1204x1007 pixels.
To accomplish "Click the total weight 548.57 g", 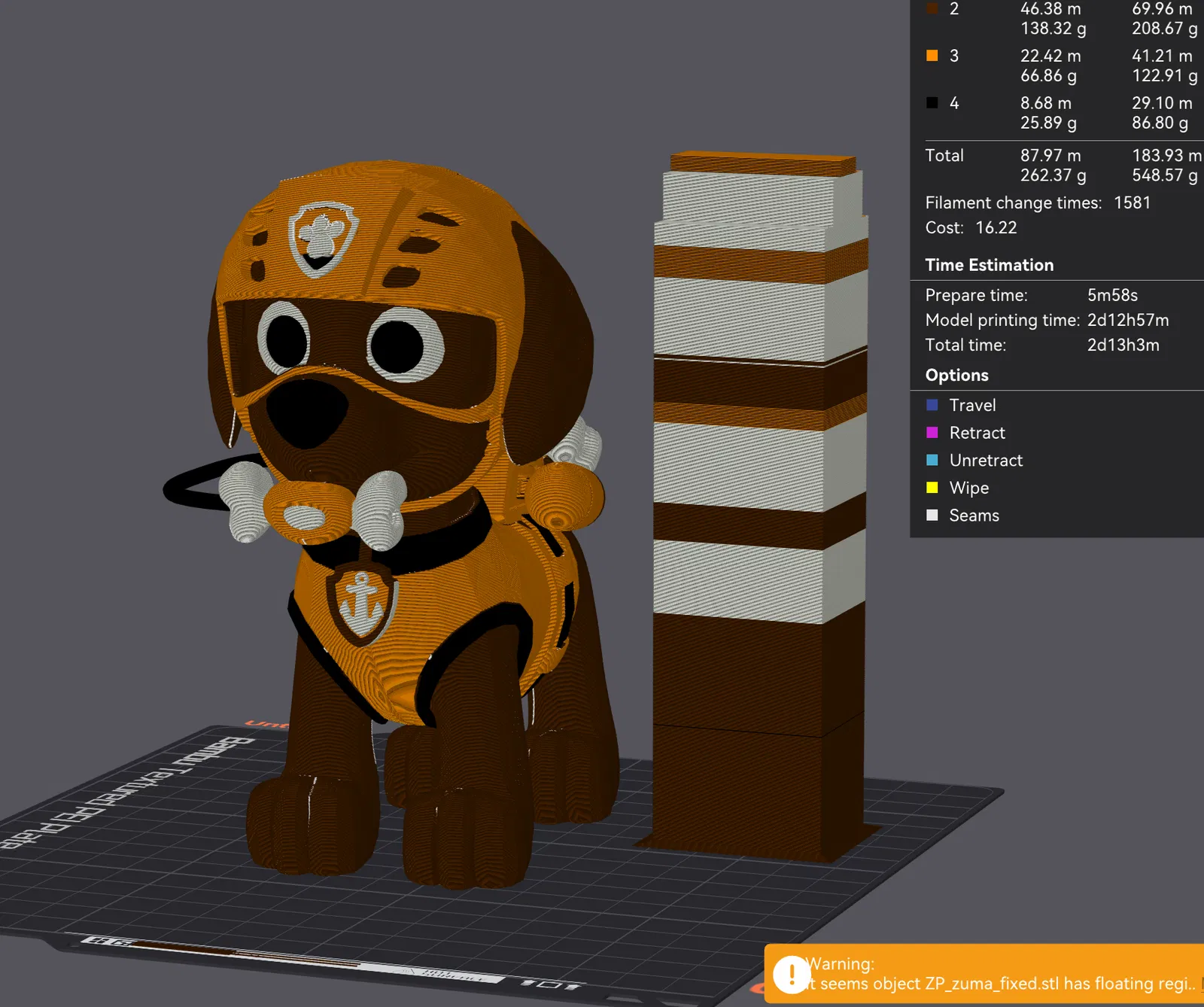I will (x=1165, y=175).
